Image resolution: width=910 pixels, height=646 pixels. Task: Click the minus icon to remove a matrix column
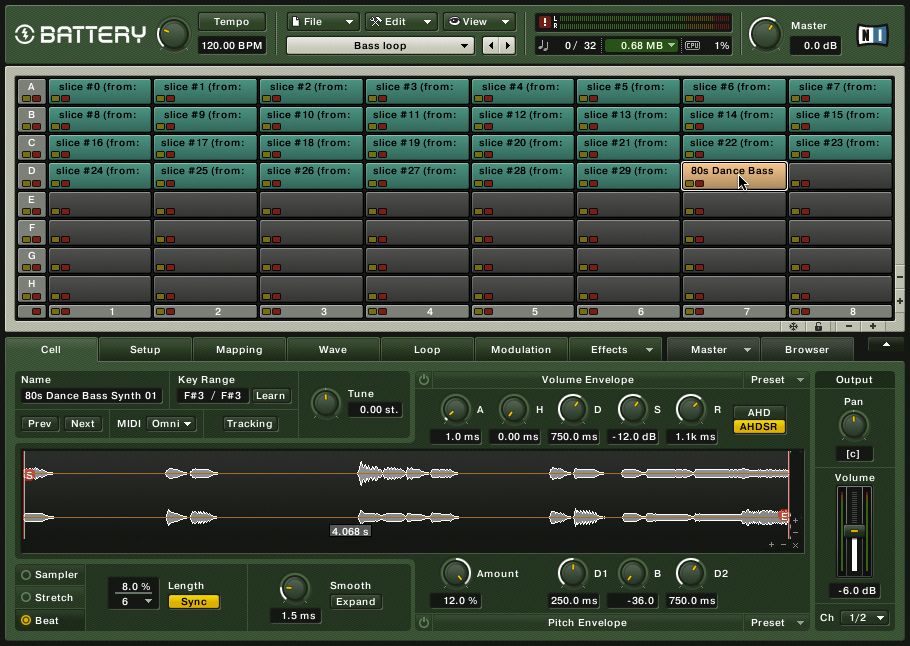pos(848,327)
